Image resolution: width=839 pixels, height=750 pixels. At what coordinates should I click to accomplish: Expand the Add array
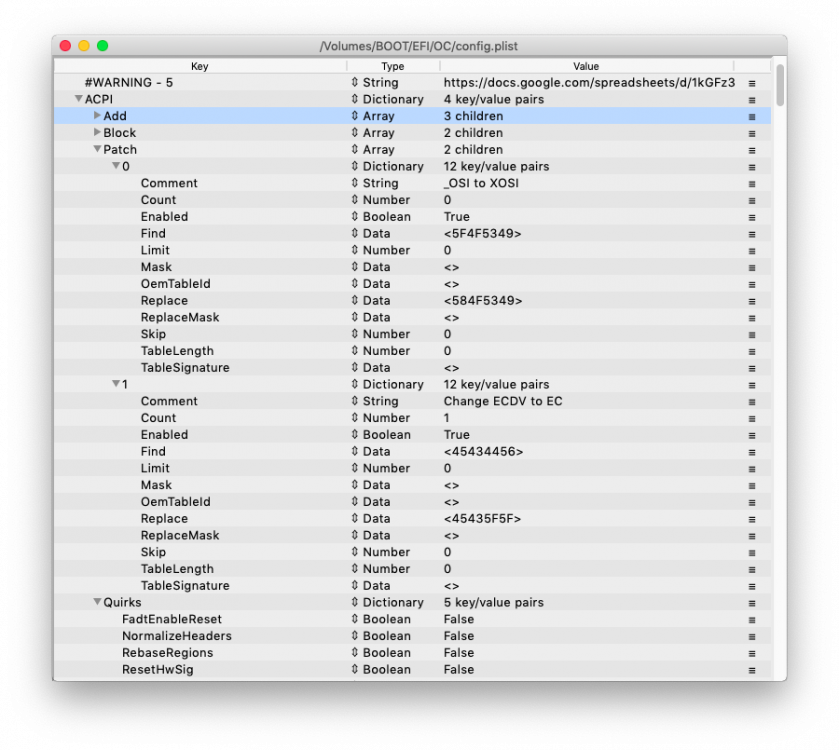coord(97,116)
